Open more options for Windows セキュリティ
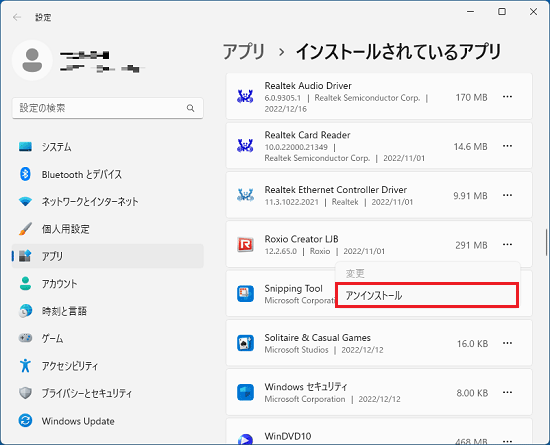The width and height of the screenshot is (550, 445). pos(507,392)
